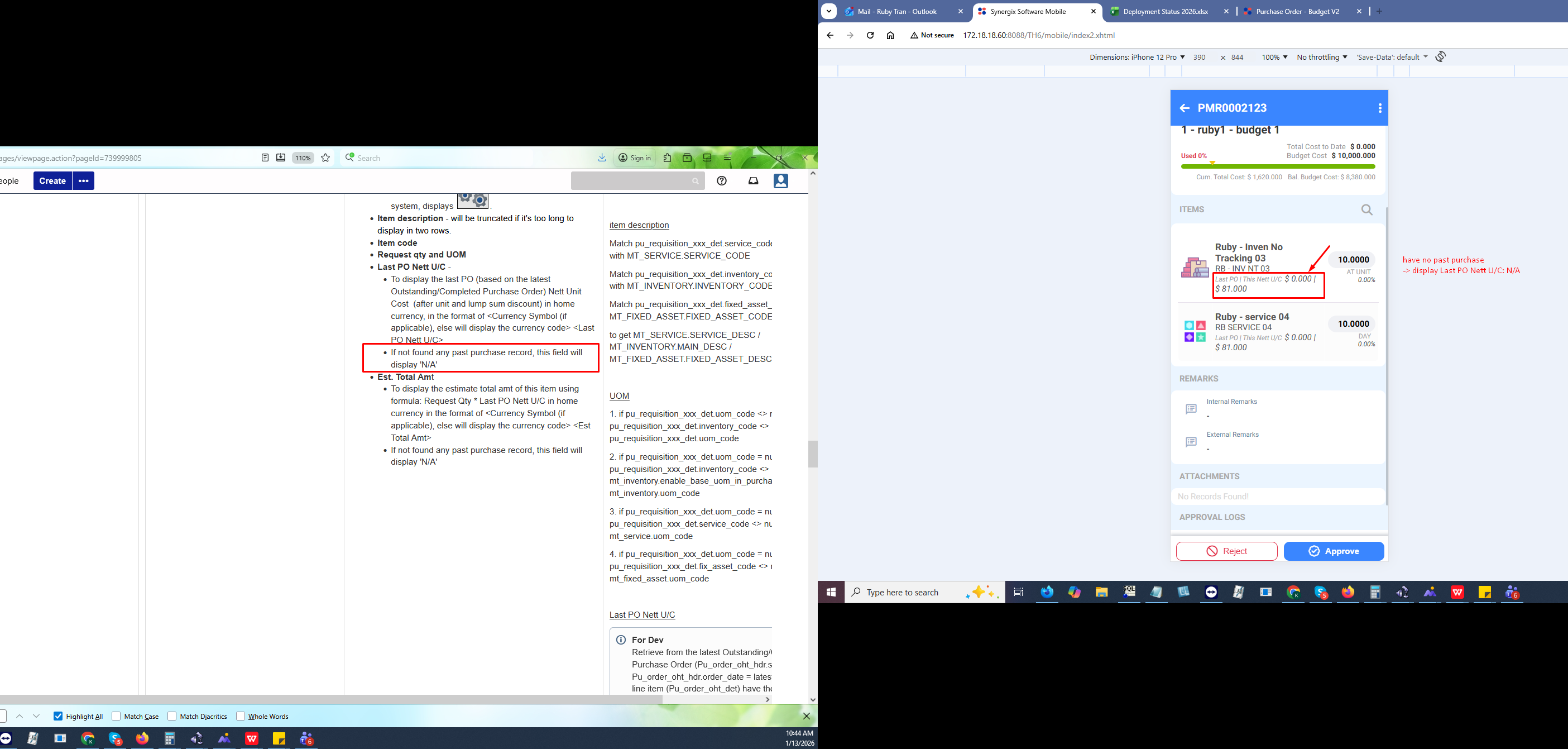Click the rotate device icon in device toolbar
The height and width of the screenshot is (749, 1568).
pyautogui.click(x=1440, y=56)
